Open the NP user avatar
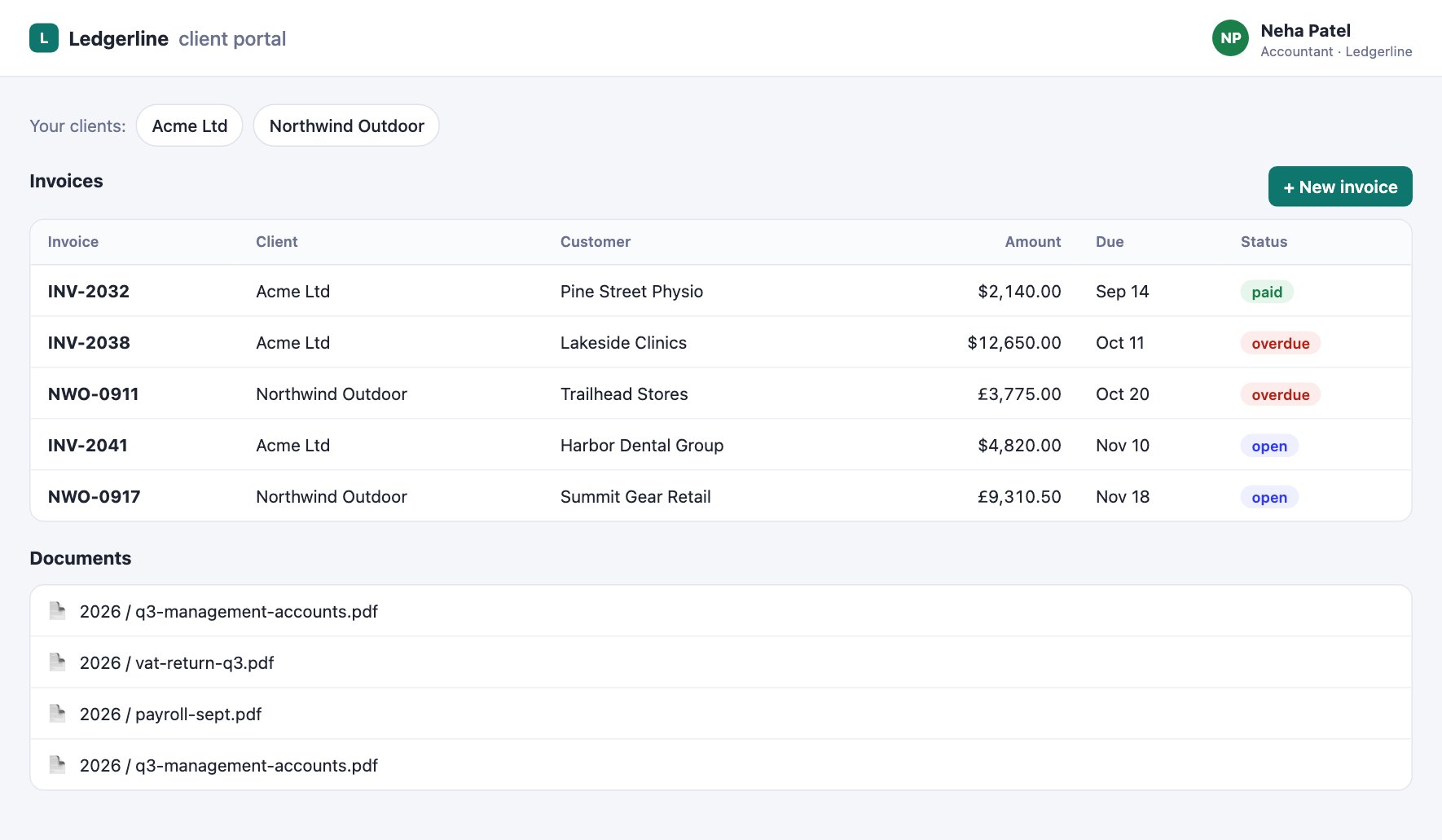This screenshot has width=1442, height=840. click(1230, 38)
